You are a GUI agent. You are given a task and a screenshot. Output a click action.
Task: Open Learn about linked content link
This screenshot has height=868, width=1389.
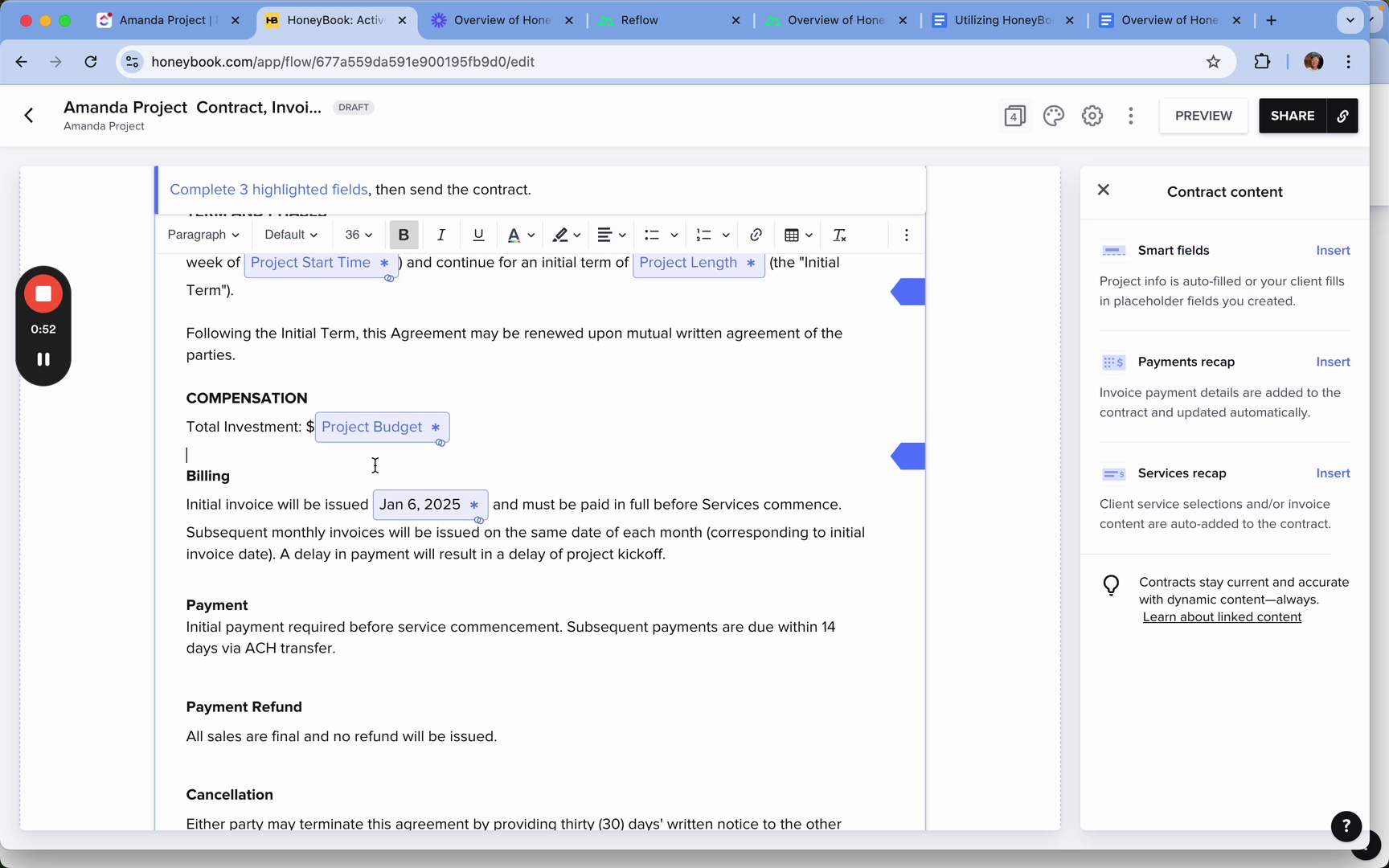(1222, 617)
